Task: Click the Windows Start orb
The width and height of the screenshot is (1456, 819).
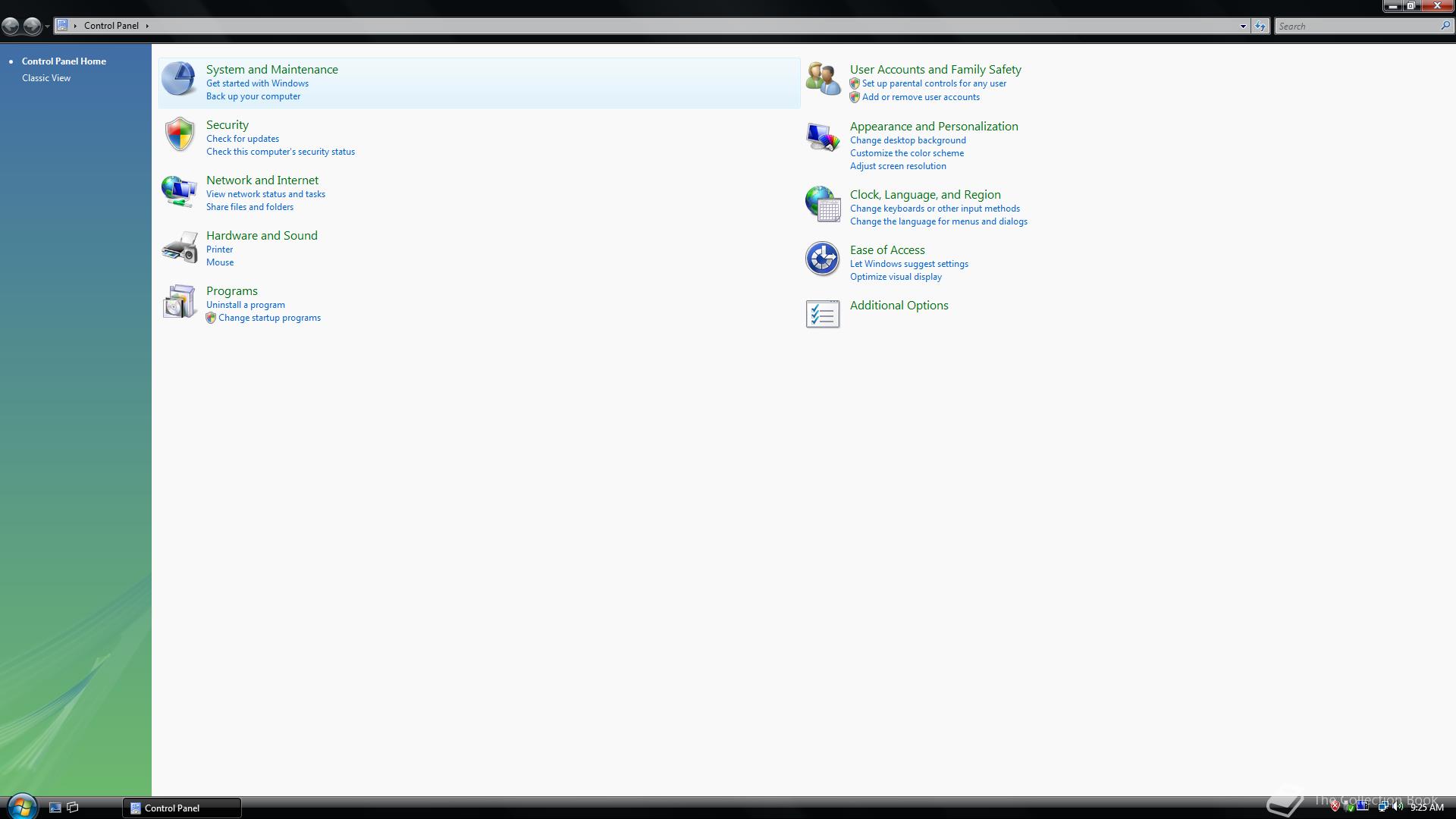Action: (x=21, y=806)
